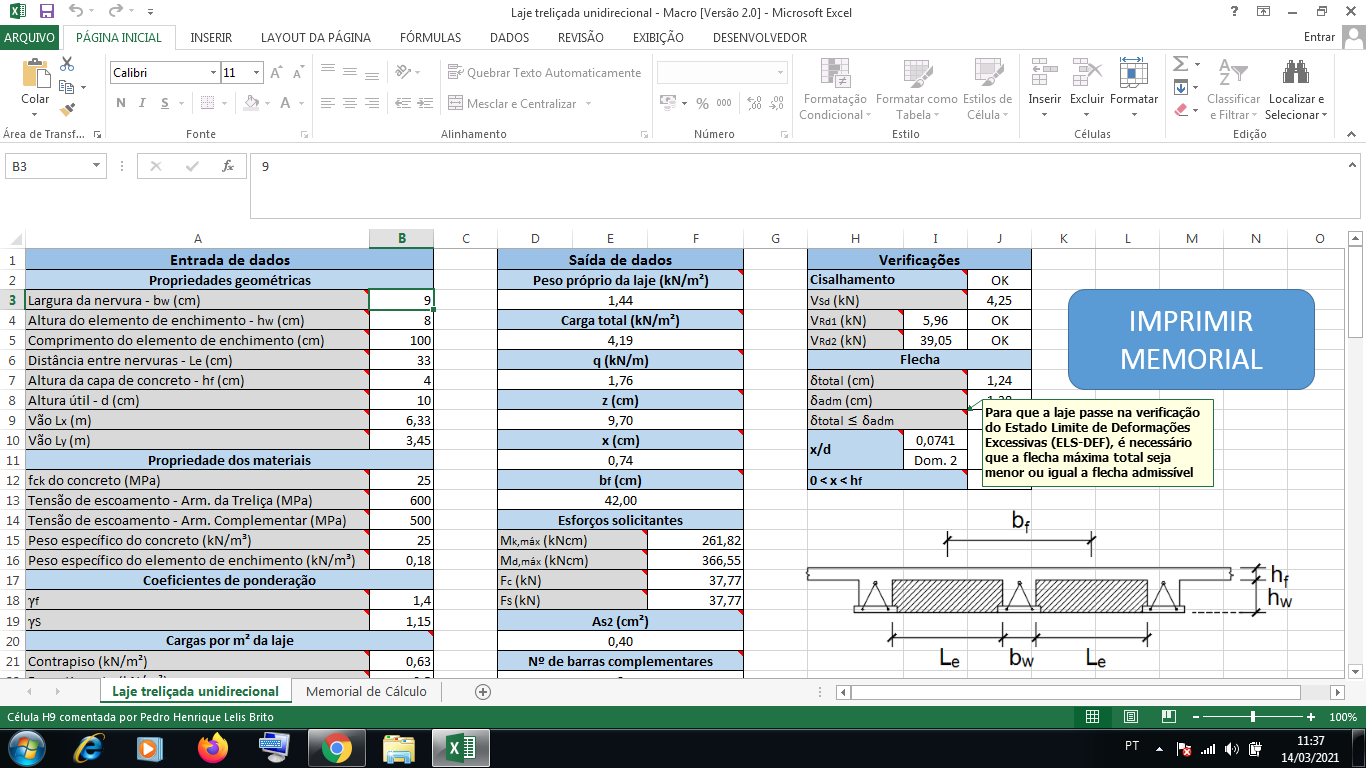Open the Name Box dropdown arrow
This screenshot has height=768, width=1366.
(97, 166)
